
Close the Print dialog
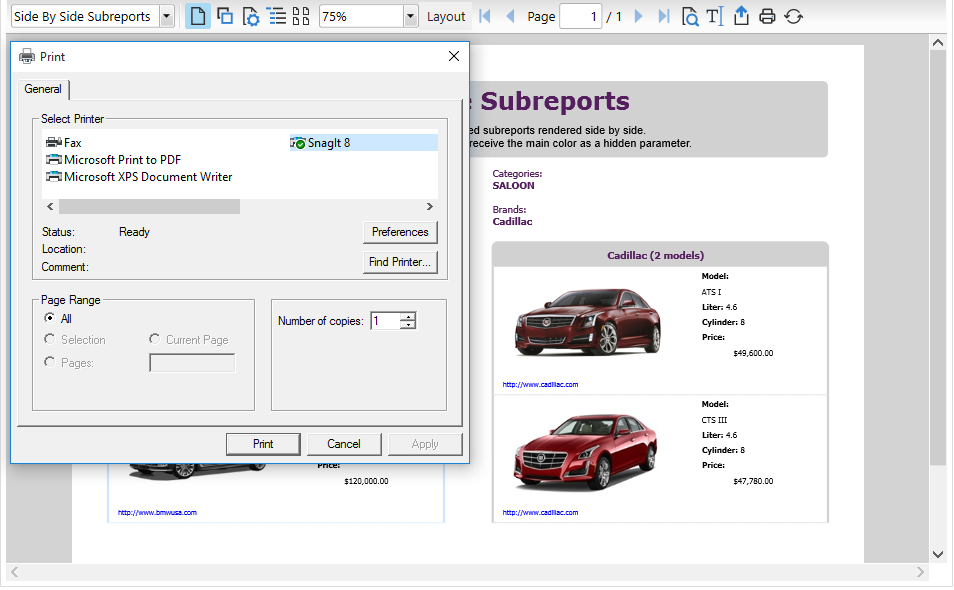coord(454,56)
